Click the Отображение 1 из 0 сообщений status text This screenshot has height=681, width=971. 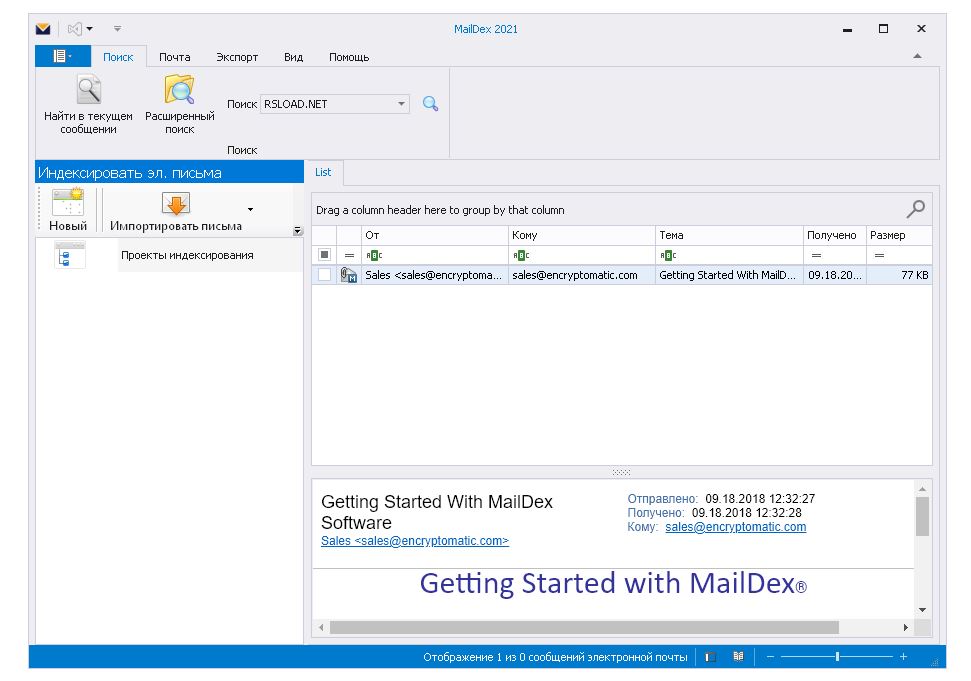555,657
